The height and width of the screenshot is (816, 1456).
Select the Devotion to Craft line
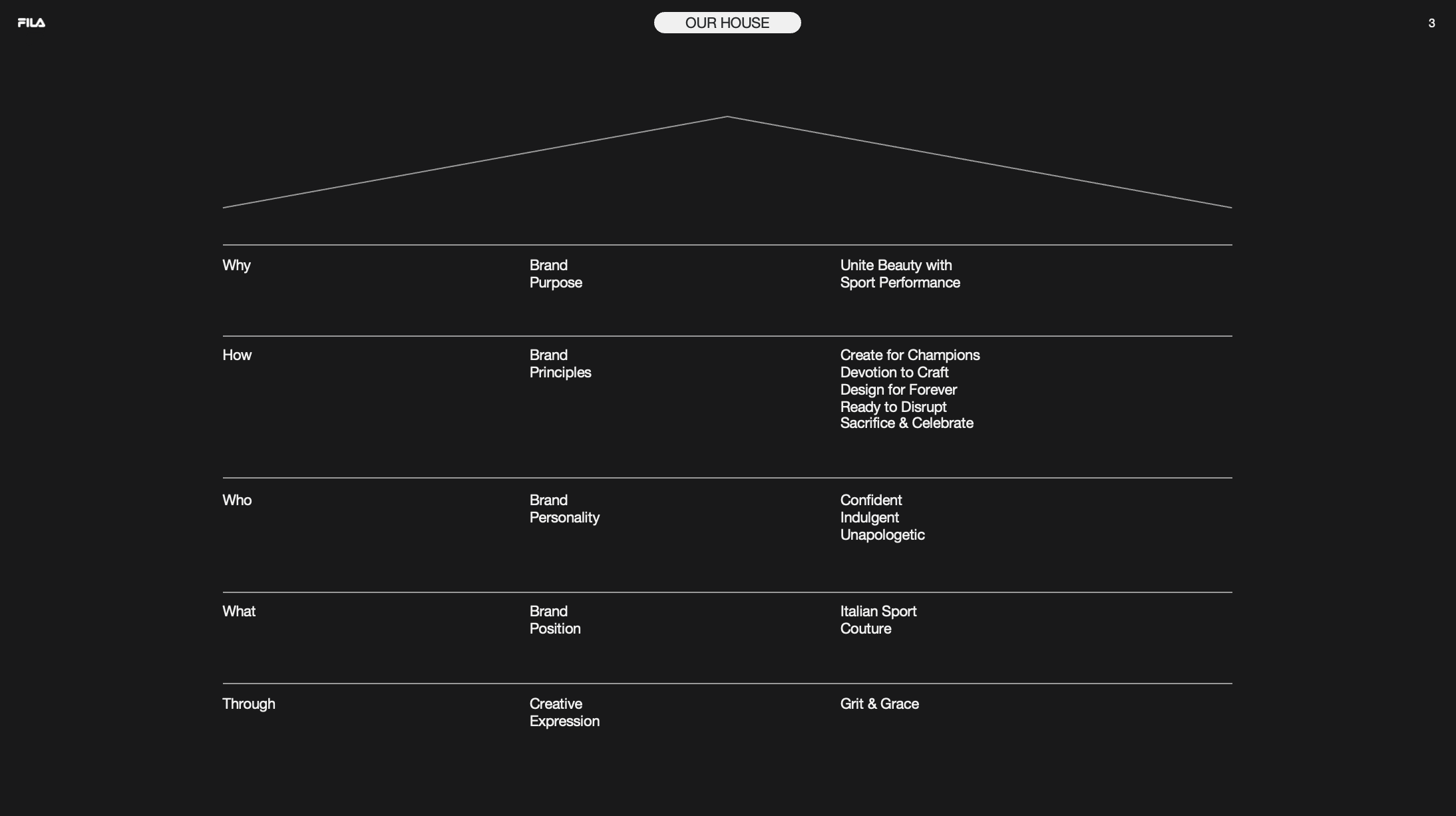pyautogui.click(x=894, y=372)
